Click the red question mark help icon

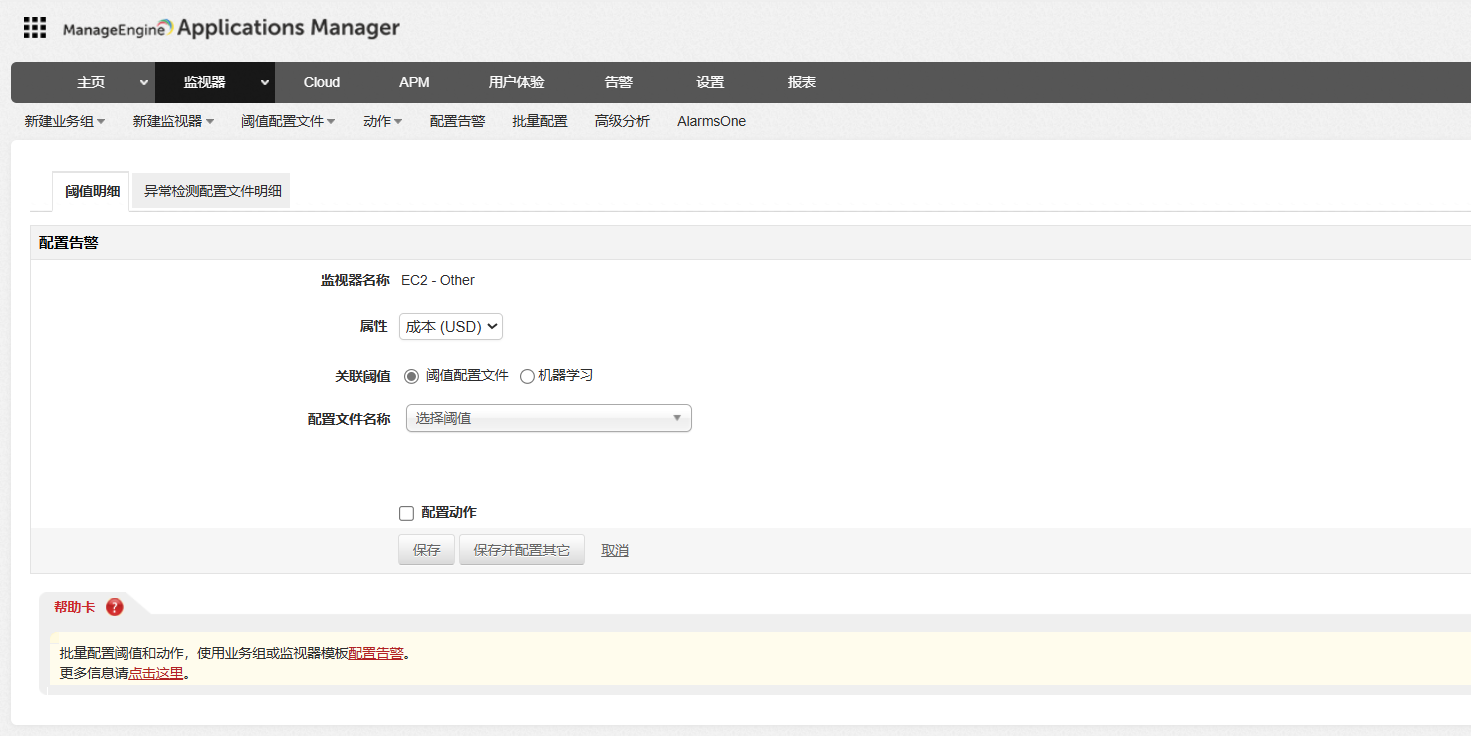click(115, 607)
